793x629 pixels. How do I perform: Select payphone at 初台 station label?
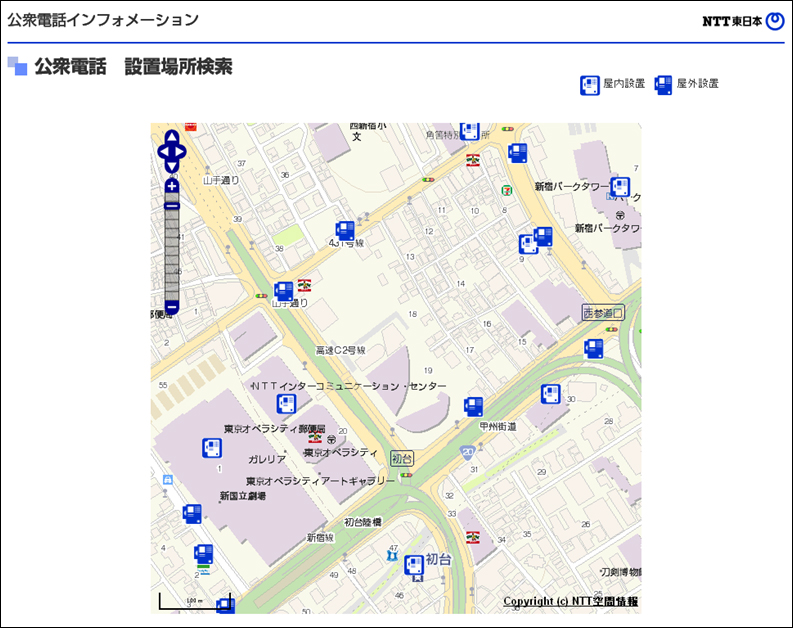pos(414,565)
